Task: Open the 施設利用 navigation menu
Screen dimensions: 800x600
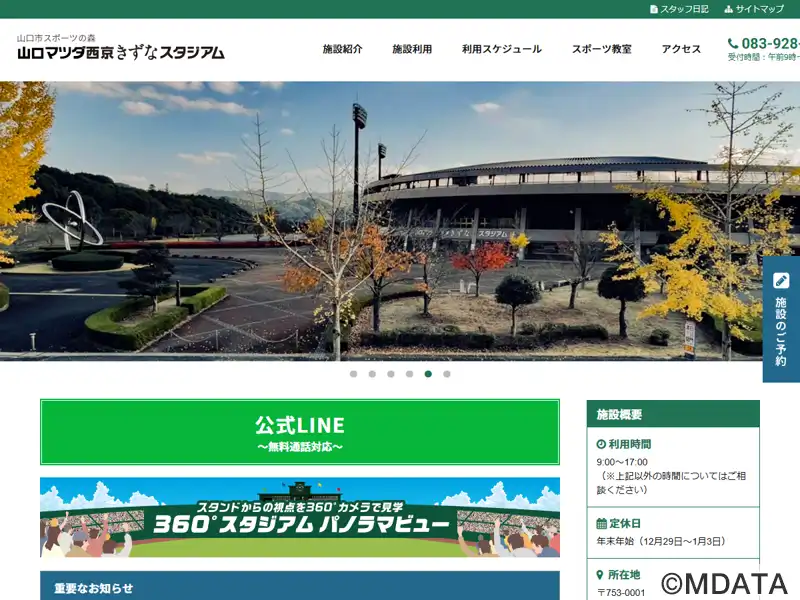Action: click(x=412, y=49)
